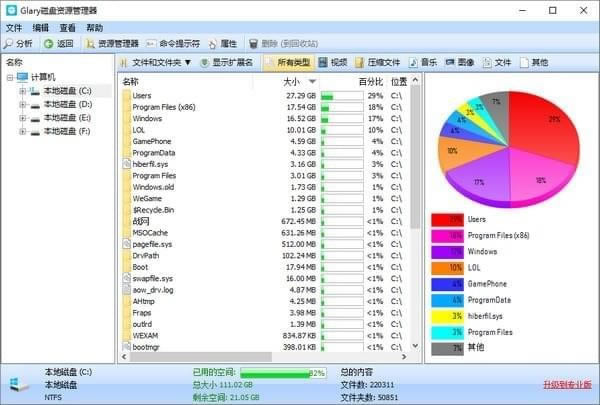
Task: Select the Windows.old row
Action: tap(264, 187)
